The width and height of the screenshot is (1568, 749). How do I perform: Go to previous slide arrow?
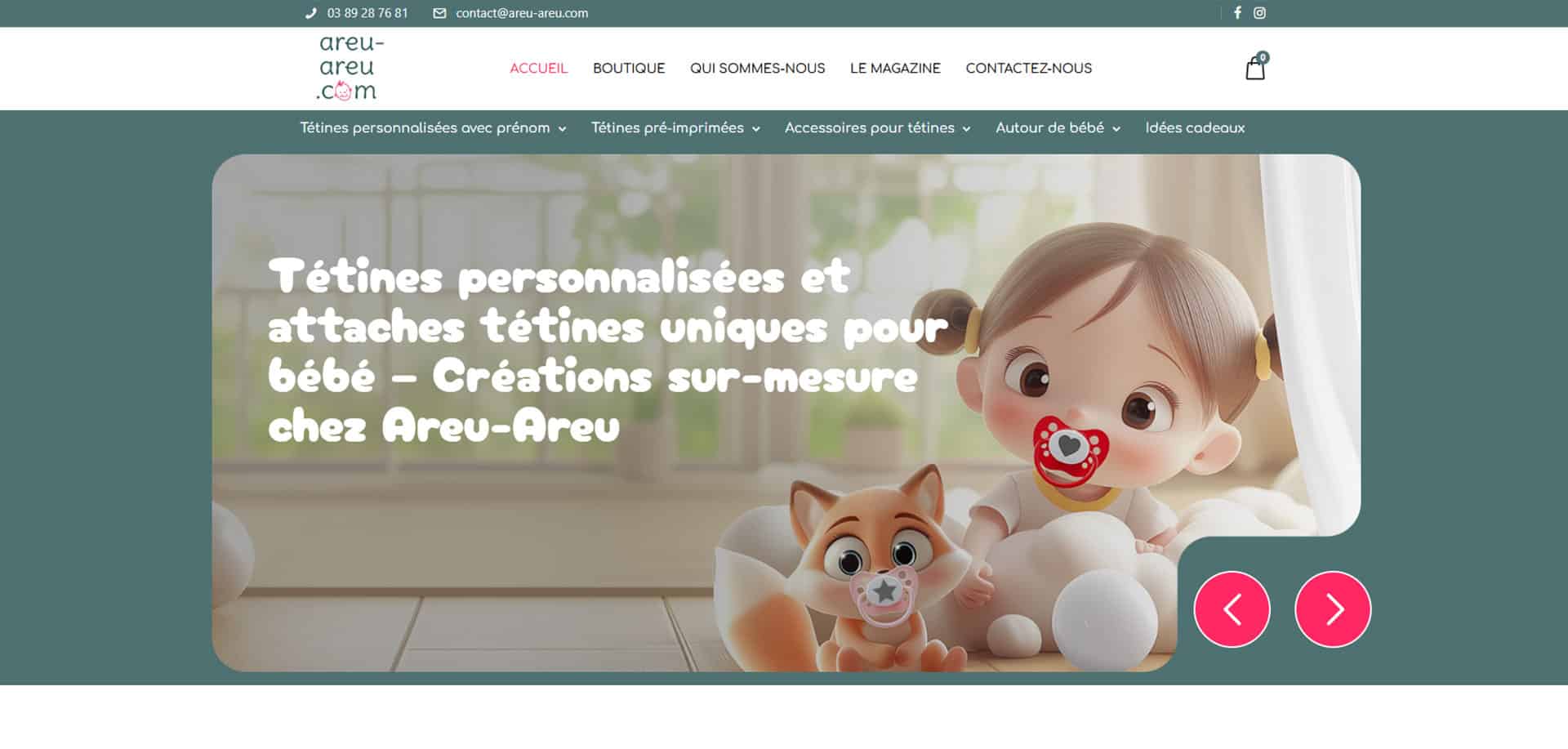[1232, 609]
